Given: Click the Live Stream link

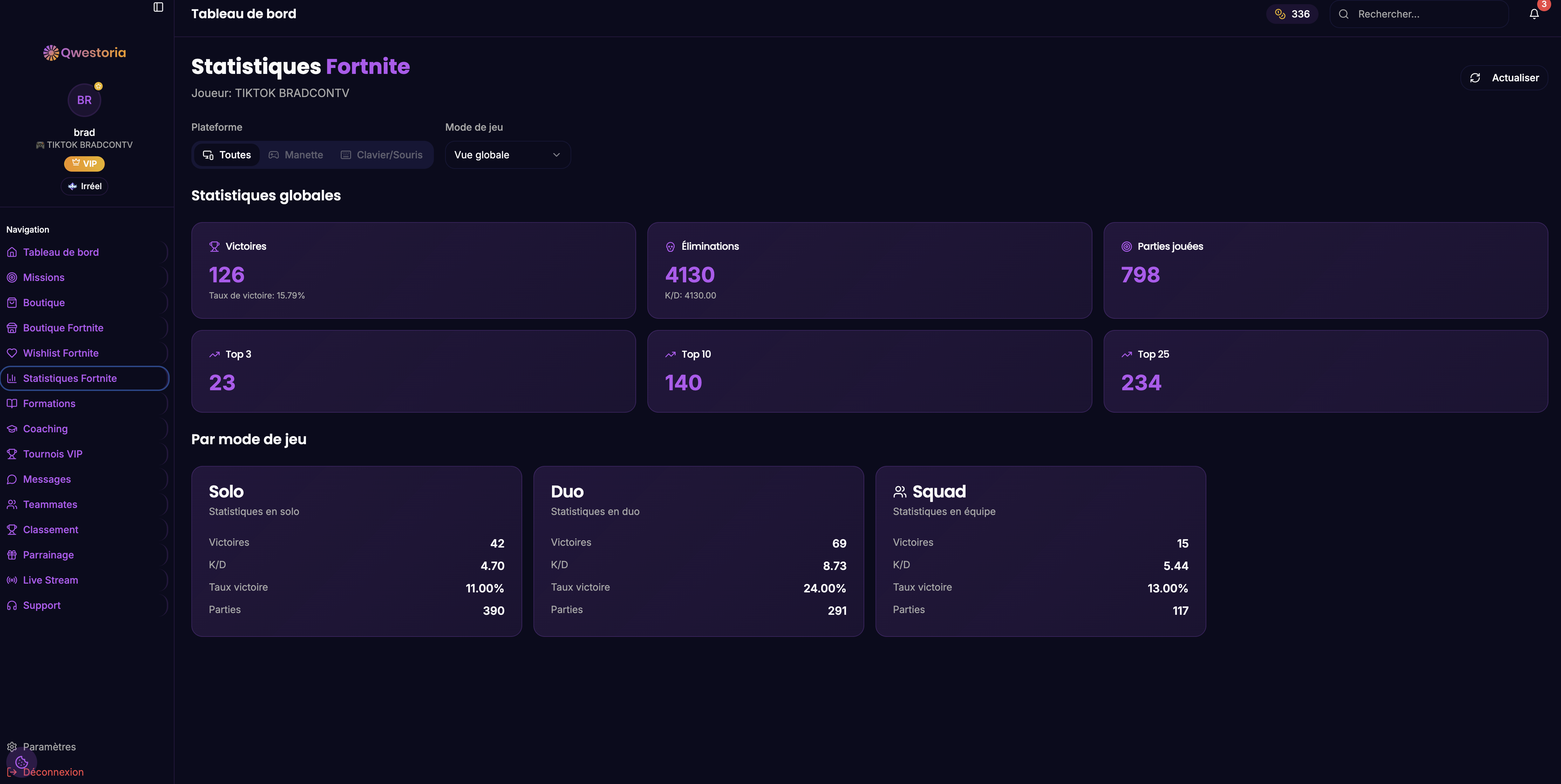Looking at the screenshot, I should [84, 580].
